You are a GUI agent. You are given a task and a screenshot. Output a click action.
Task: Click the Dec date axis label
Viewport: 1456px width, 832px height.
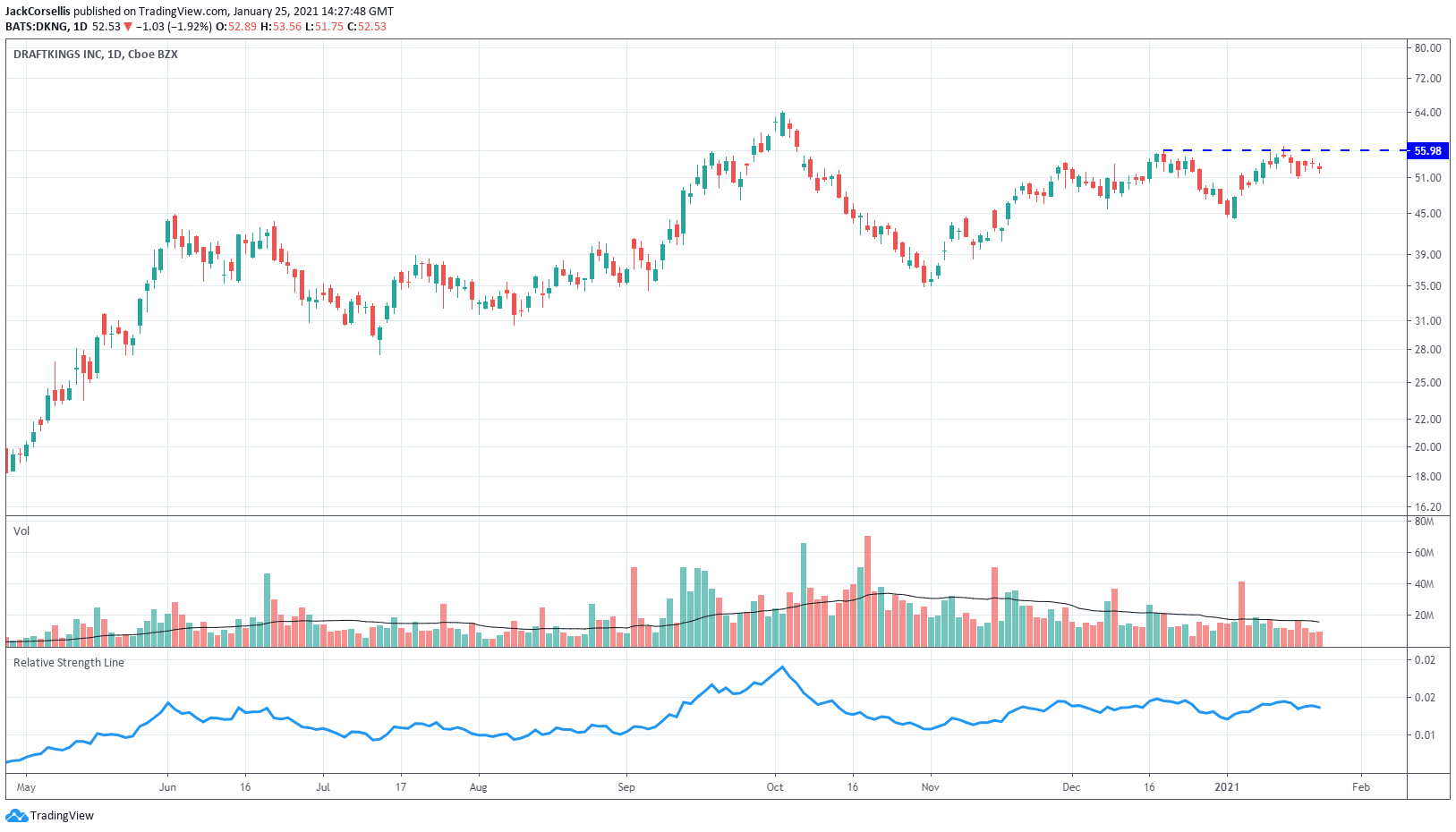pyautogui.click(x=1071, y=788)
